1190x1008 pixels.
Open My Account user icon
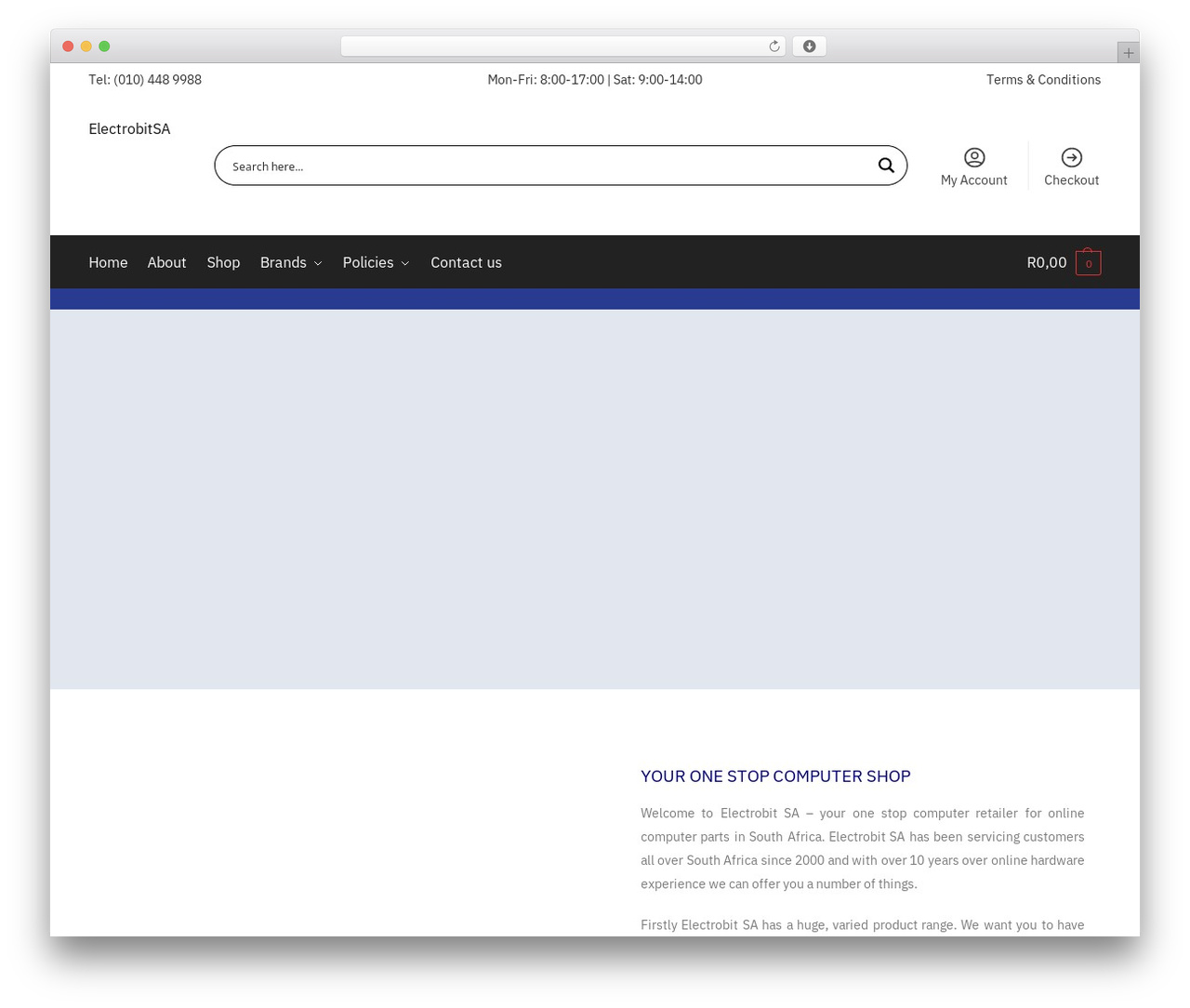tap(974, 157)
